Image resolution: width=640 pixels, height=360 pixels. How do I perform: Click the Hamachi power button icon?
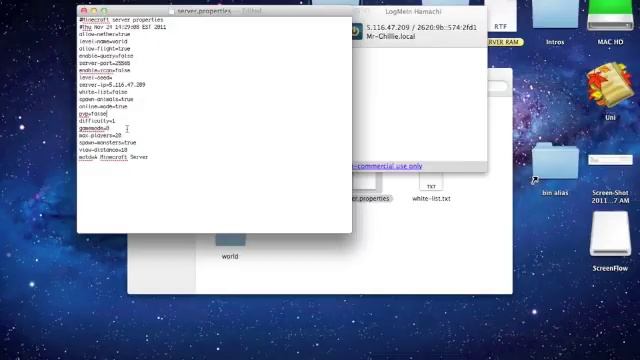[x=357, y=31]
